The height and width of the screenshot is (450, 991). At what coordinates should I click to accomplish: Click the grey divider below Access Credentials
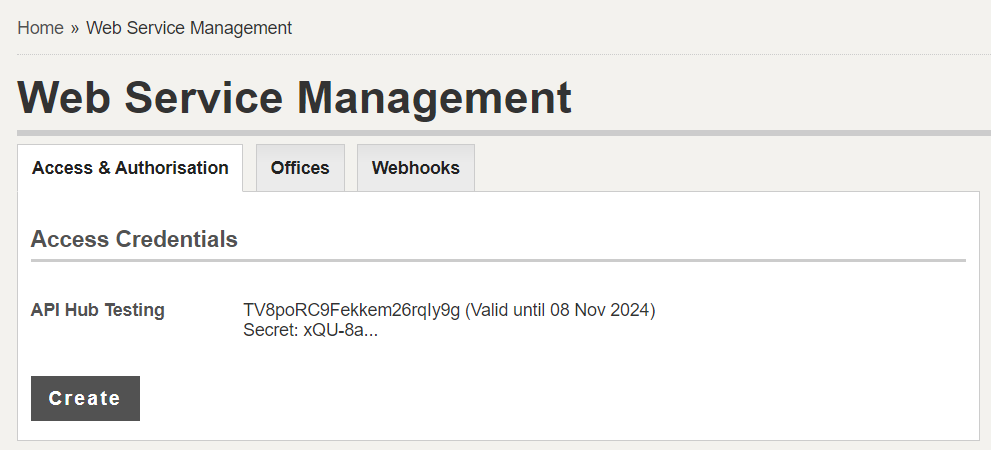[x=498, y=260]
